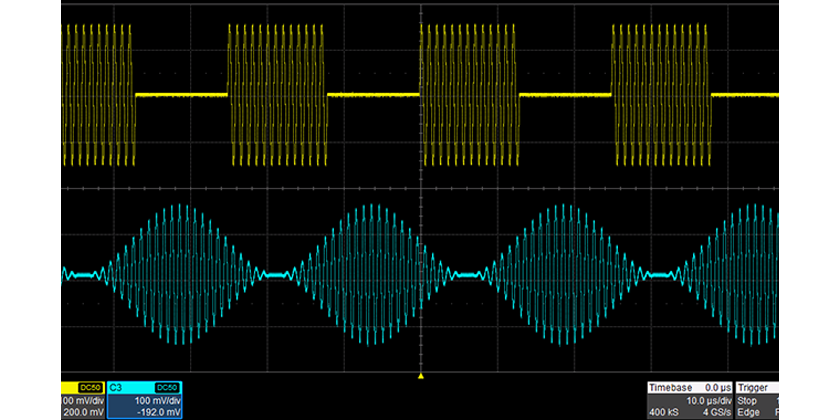Click the 10.0 µs/div timebase setting

coord(706,399)
